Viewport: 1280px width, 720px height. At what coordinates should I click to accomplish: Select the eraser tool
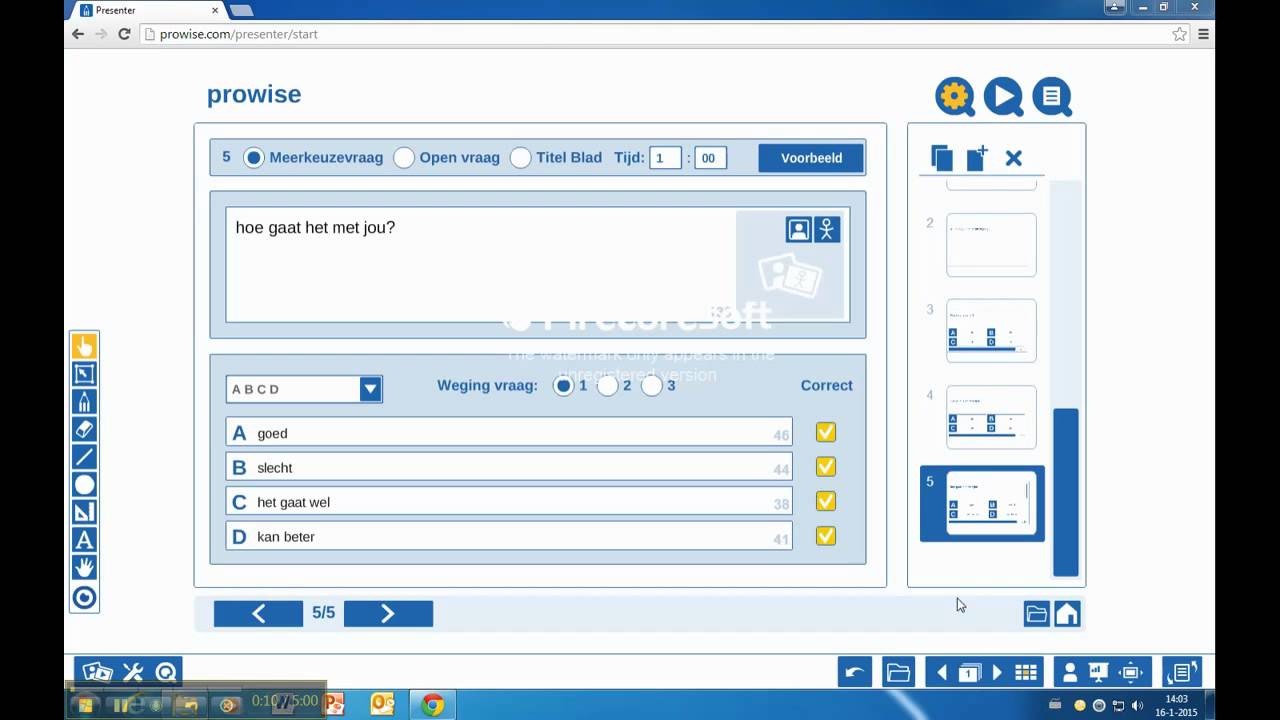(x=85, y=429)
